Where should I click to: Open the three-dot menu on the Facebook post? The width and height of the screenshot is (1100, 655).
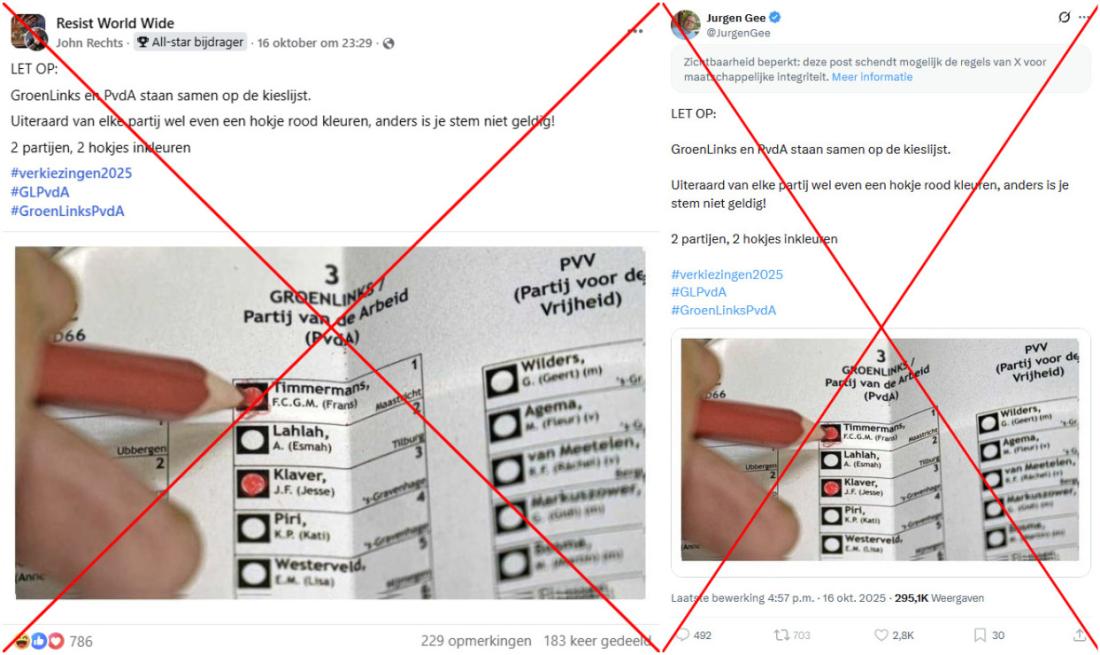tap(636, 31)
